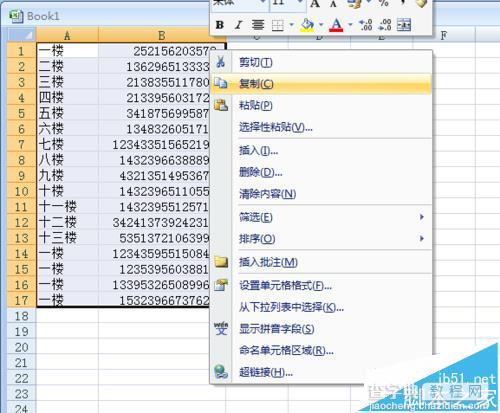This screenshot has height=413, width=500.
Task: Open the fill color dropdown arrow
Action: [x=321, y=25]
